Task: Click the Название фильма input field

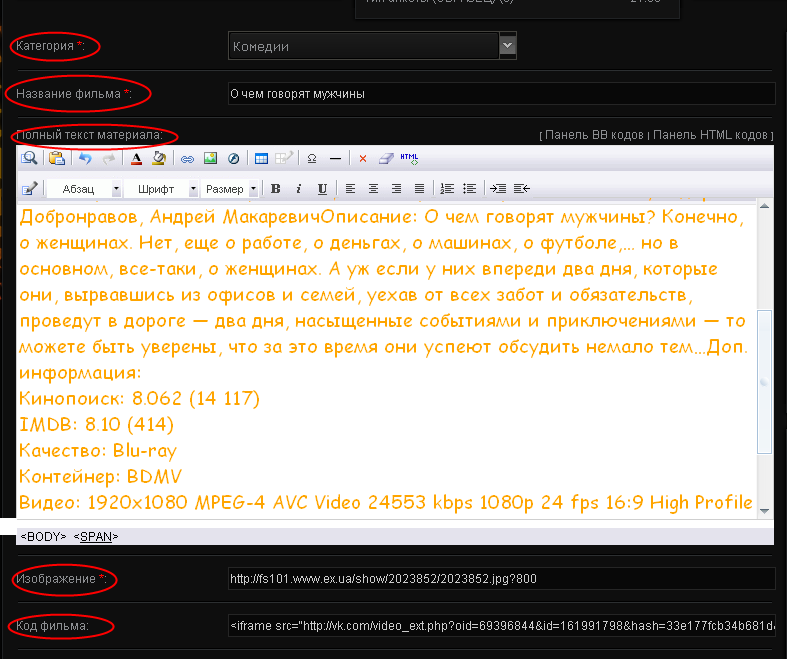Action: 501,94
